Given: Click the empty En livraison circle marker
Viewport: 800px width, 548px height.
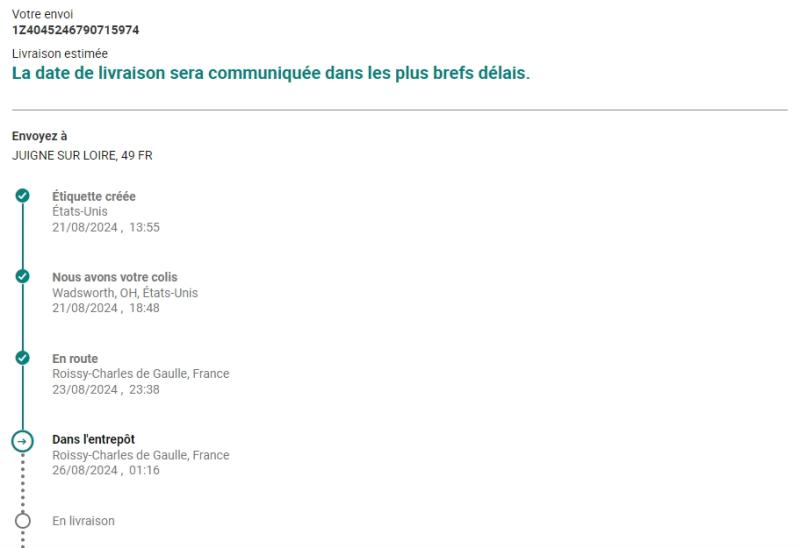Looking at the screenshot, I should tap(22, 521).
